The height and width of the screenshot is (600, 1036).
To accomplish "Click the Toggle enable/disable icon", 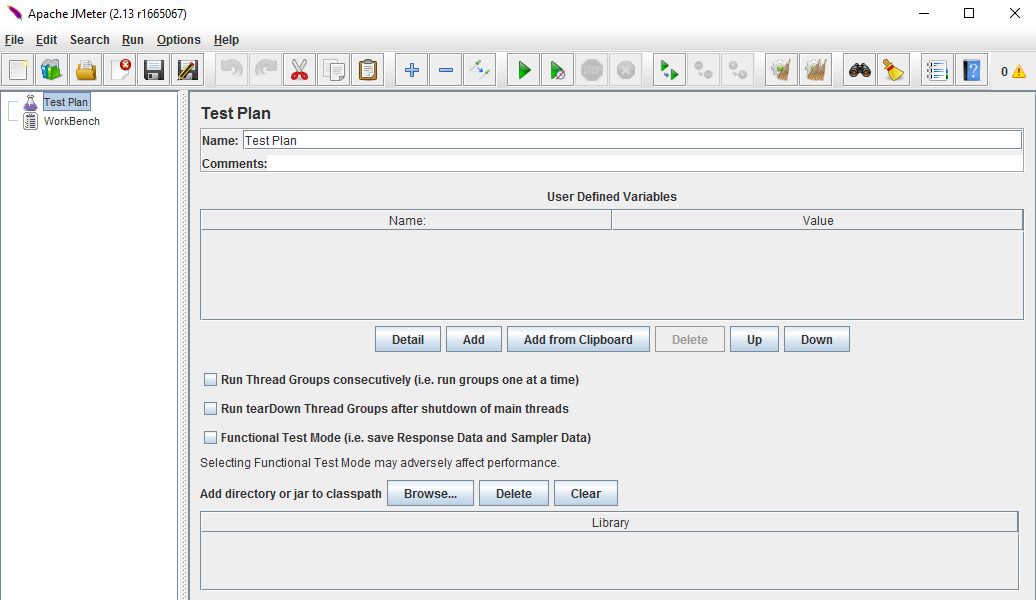I will click(480, 70).
